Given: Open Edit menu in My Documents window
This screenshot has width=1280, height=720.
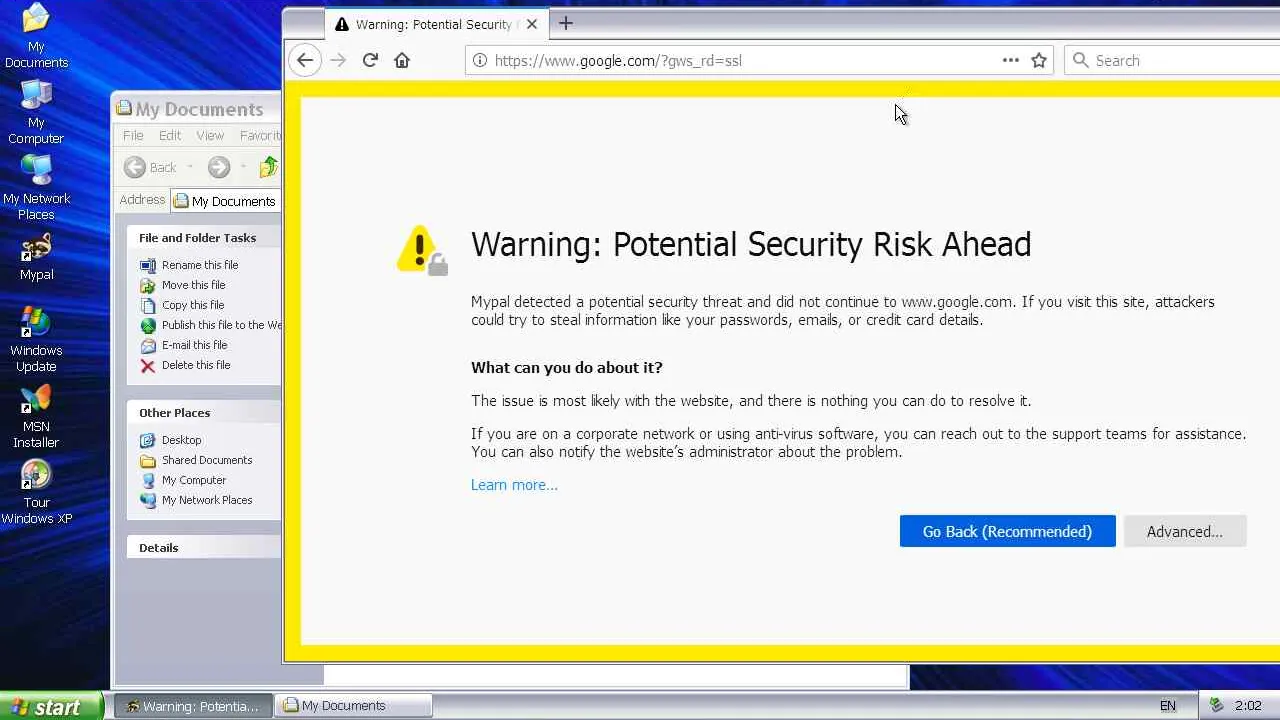Looking at the screenshot, I should (x=170, y=135).
